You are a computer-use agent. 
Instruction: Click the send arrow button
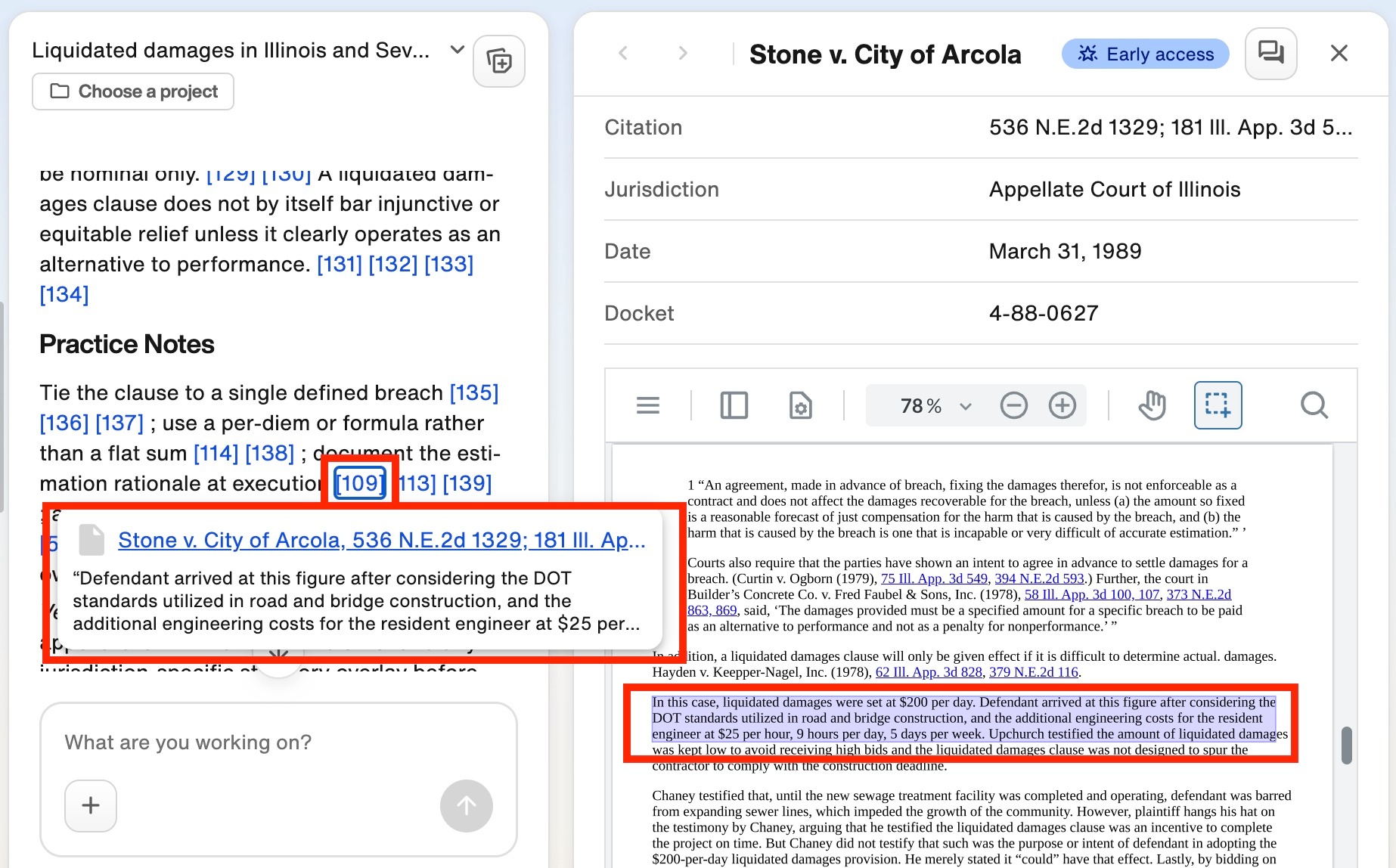(467, 806)
